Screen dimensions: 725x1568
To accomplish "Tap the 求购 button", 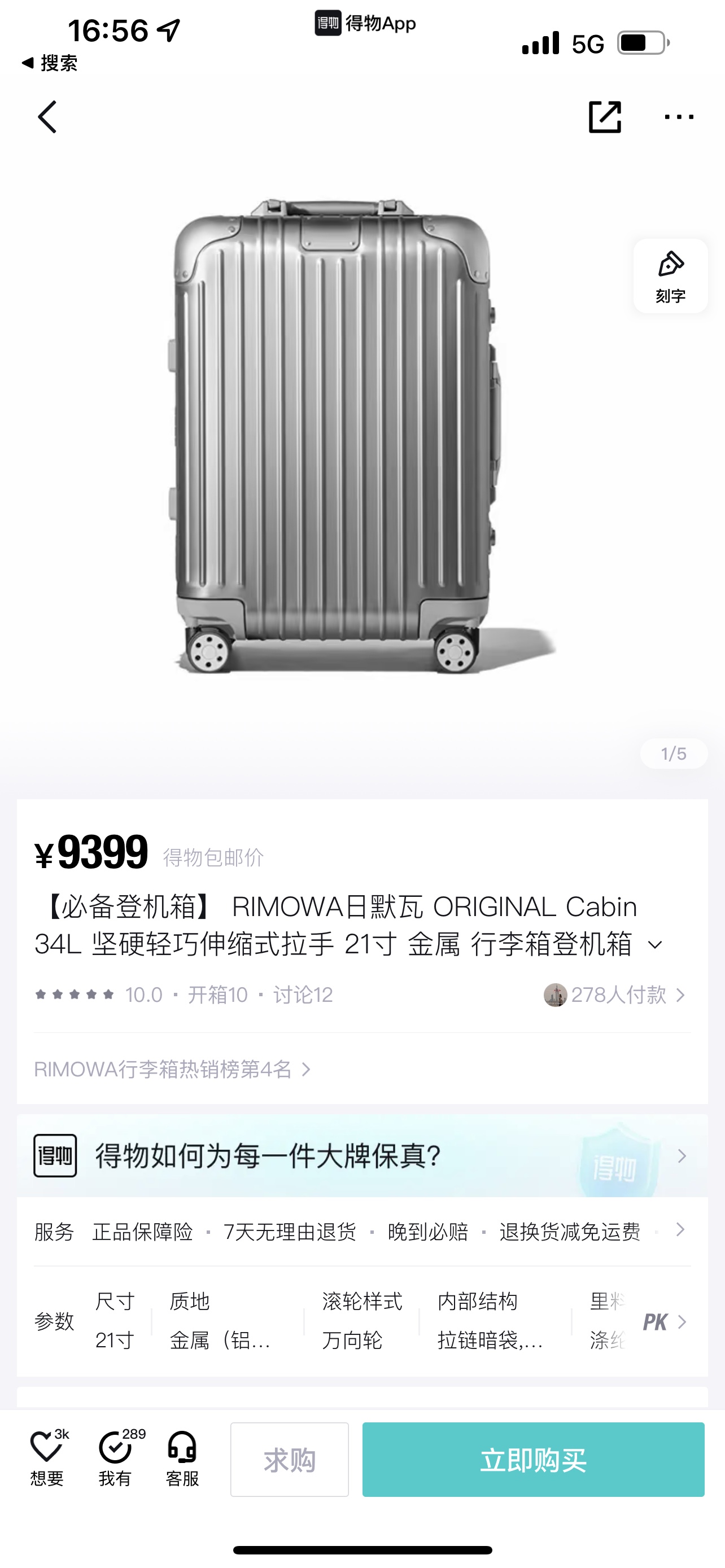I will coord(289,1459).
